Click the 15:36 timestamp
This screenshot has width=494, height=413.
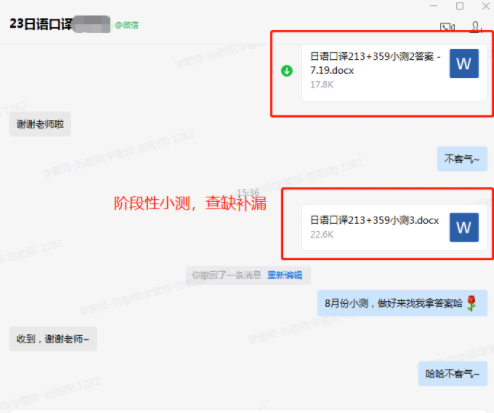pos(248,192)
